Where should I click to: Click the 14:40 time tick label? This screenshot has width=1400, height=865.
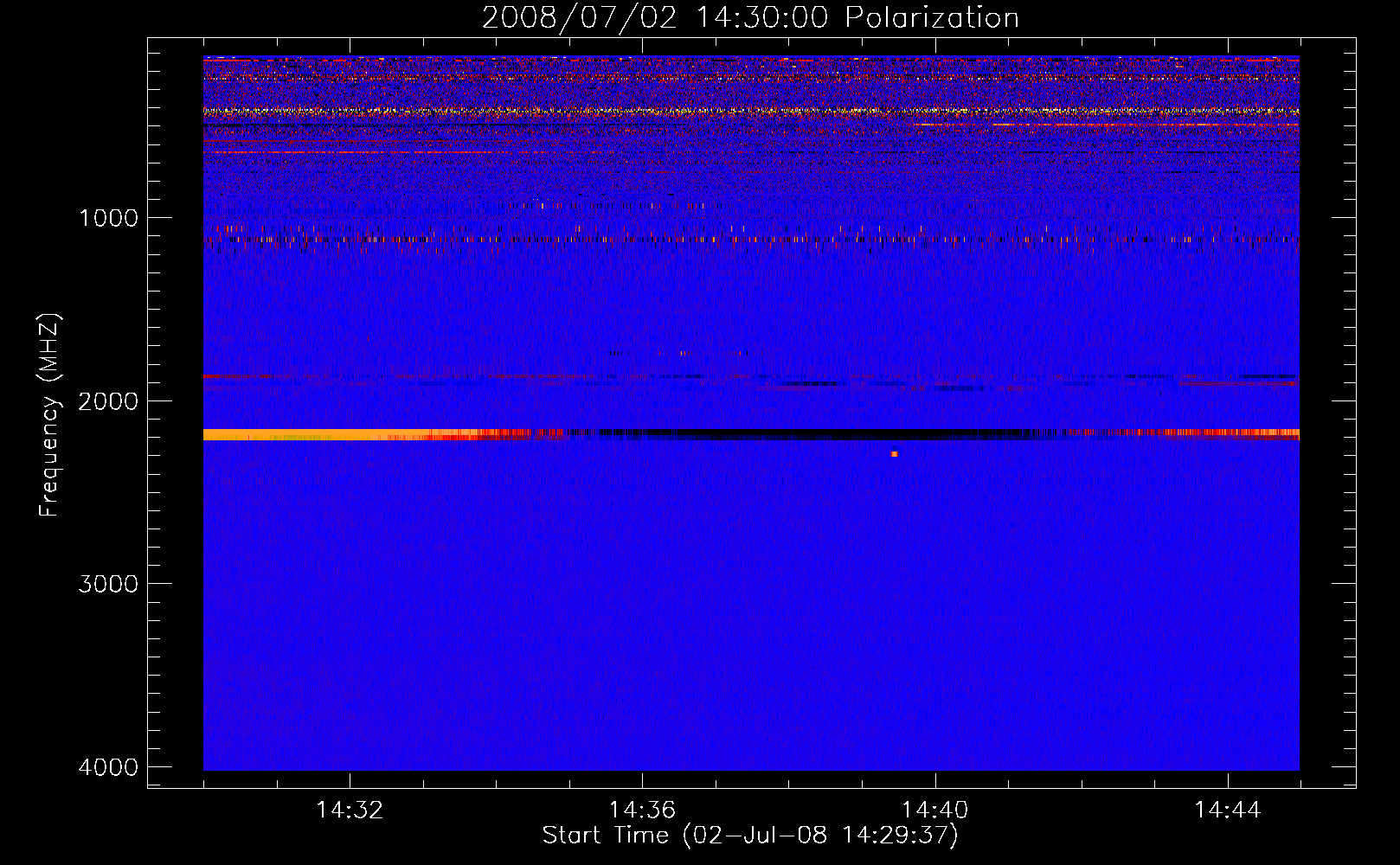pos(934,811)
